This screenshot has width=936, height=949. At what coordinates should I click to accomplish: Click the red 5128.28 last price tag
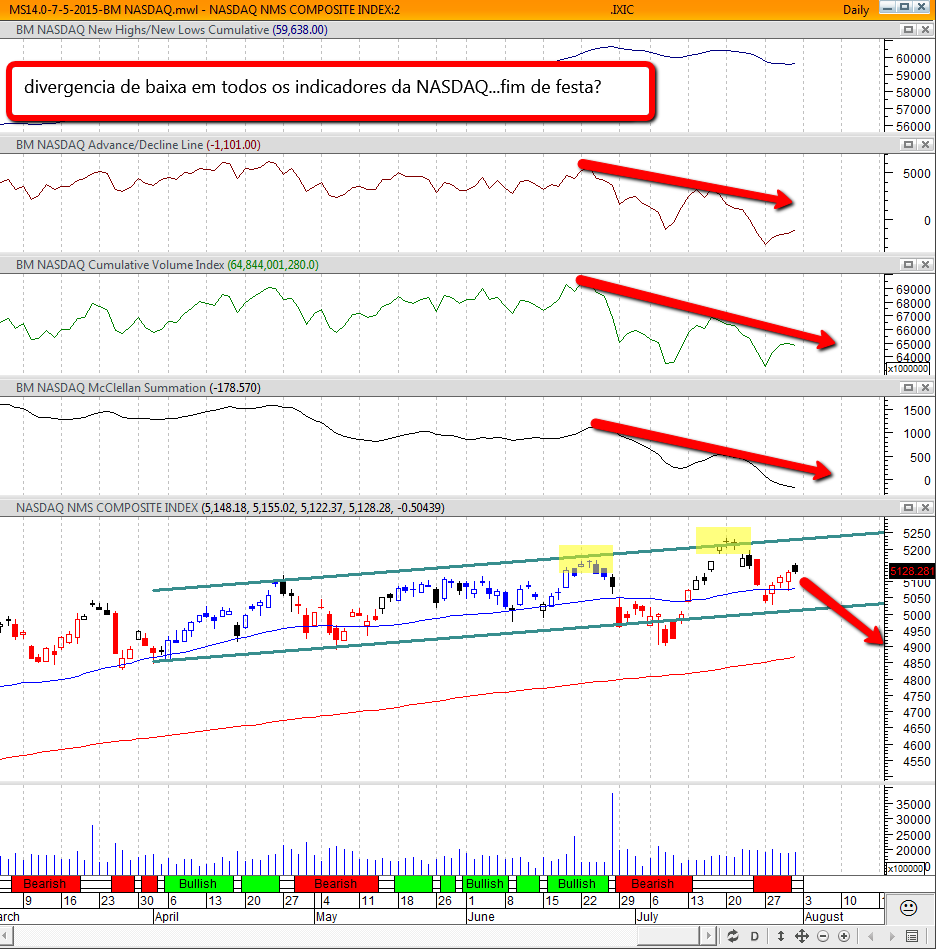point(912,571)
